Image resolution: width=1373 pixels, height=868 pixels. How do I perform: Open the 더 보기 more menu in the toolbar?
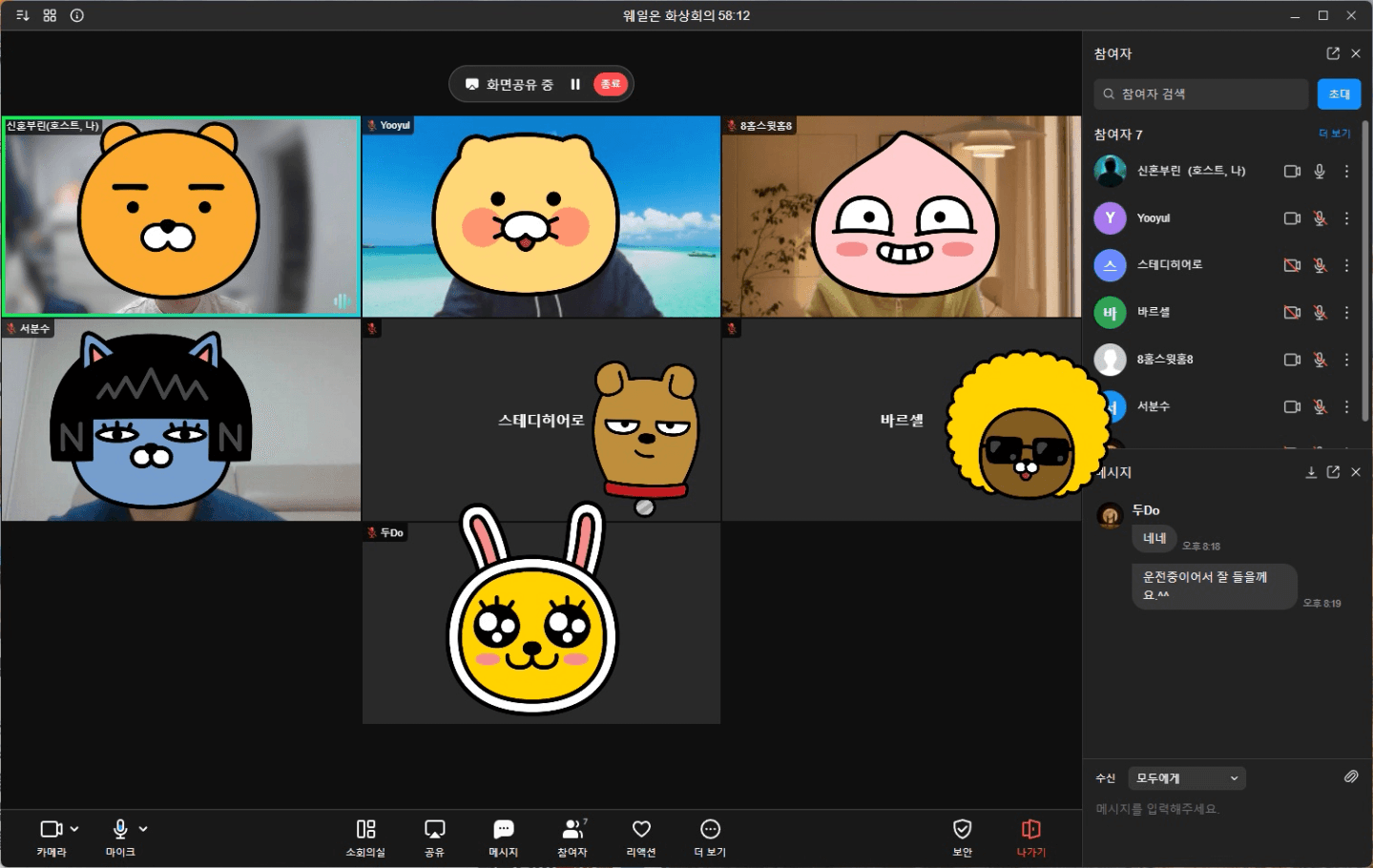(710, 829)
